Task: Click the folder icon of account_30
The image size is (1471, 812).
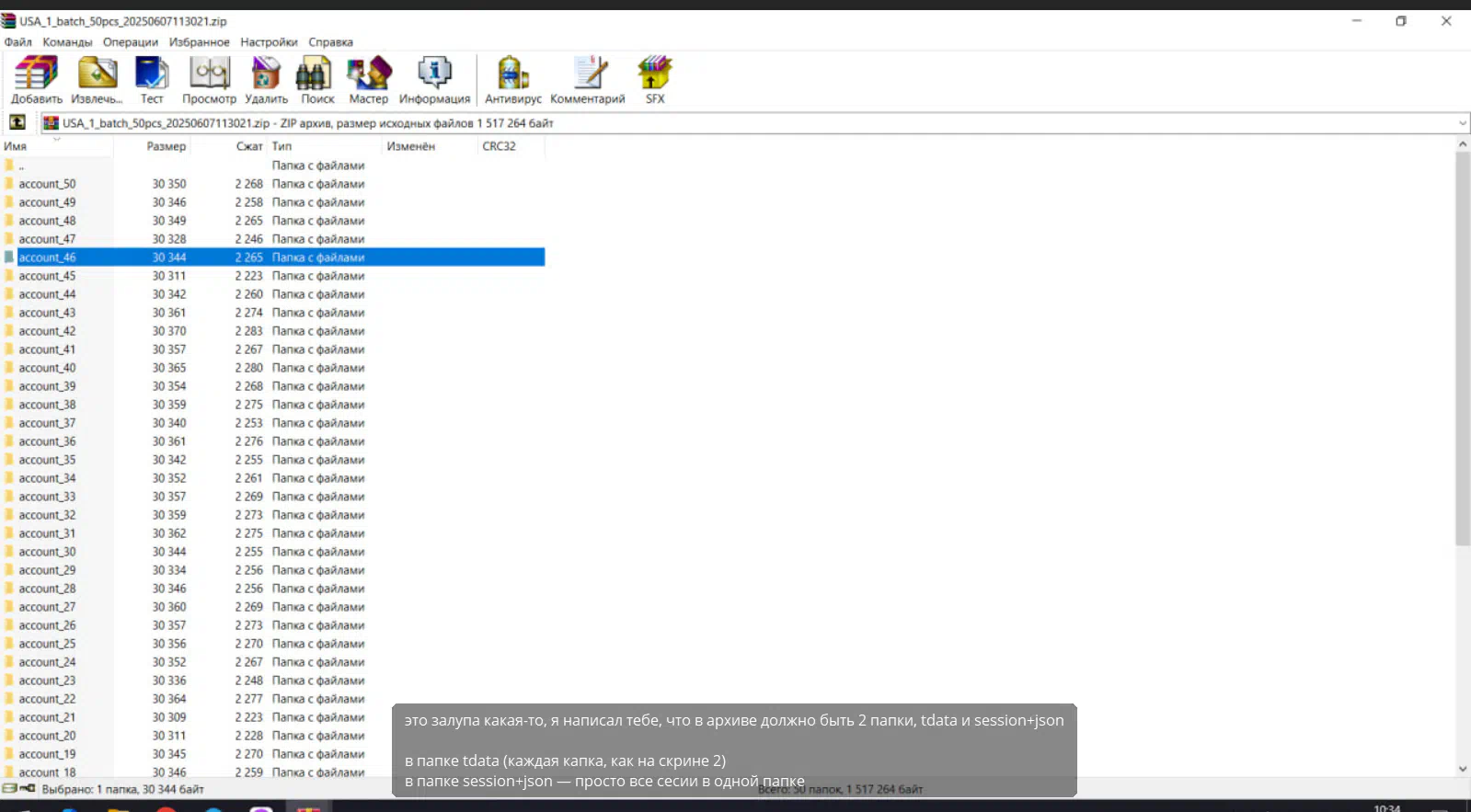Action: click(9, 552)
